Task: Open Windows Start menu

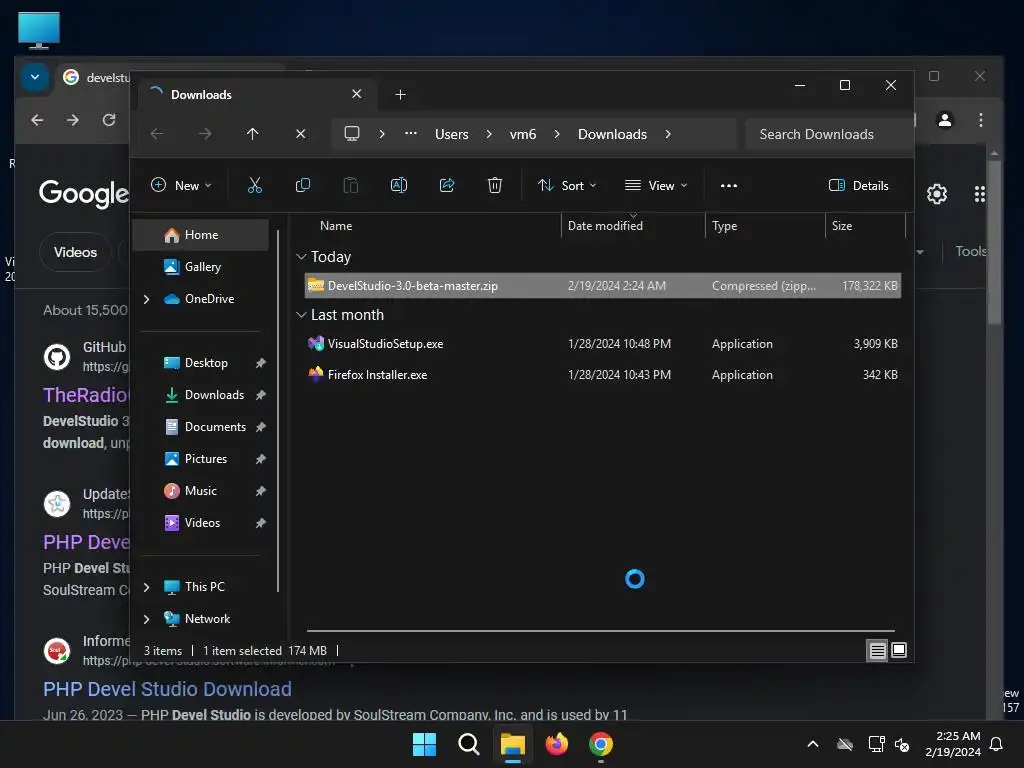Action: pyautogui.click(x=424, y=744)
